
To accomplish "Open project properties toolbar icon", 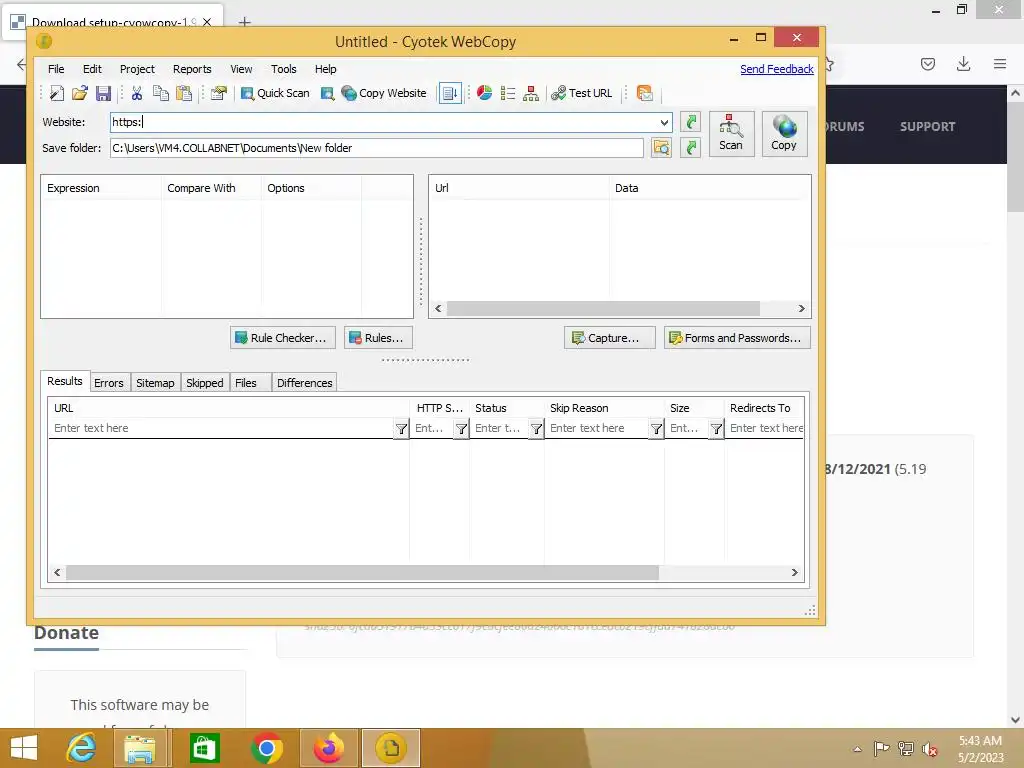I will click(x=219, y=93).
